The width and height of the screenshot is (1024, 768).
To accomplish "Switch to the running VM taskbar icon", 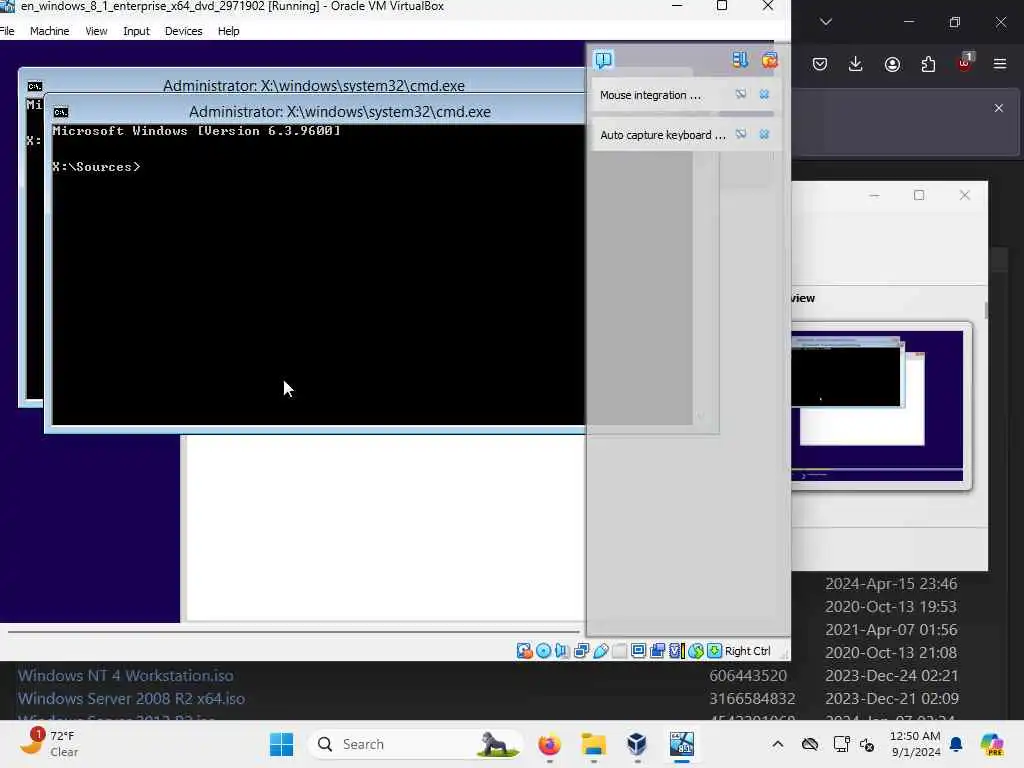I will [681, 744].
